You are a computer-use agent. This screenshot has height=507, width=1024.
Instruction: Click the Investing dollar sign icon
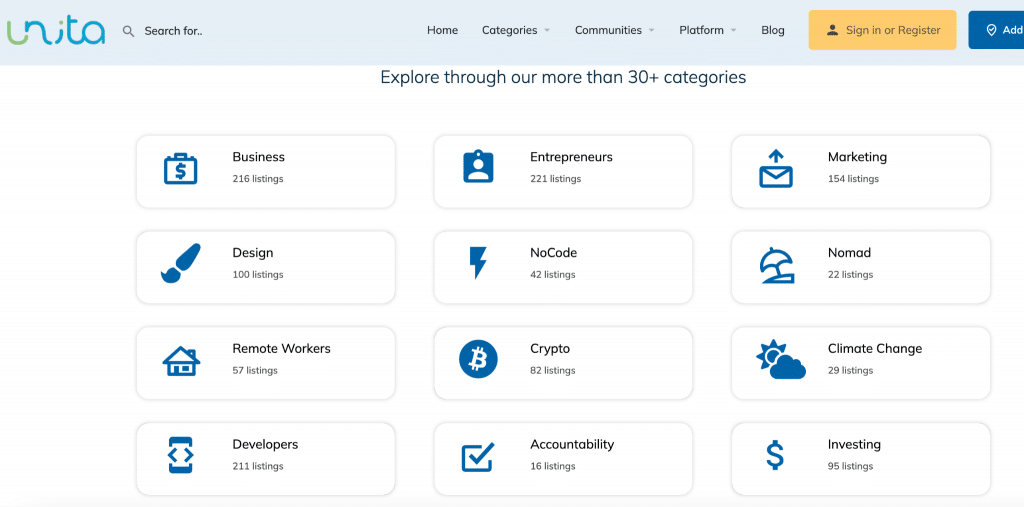775,455
